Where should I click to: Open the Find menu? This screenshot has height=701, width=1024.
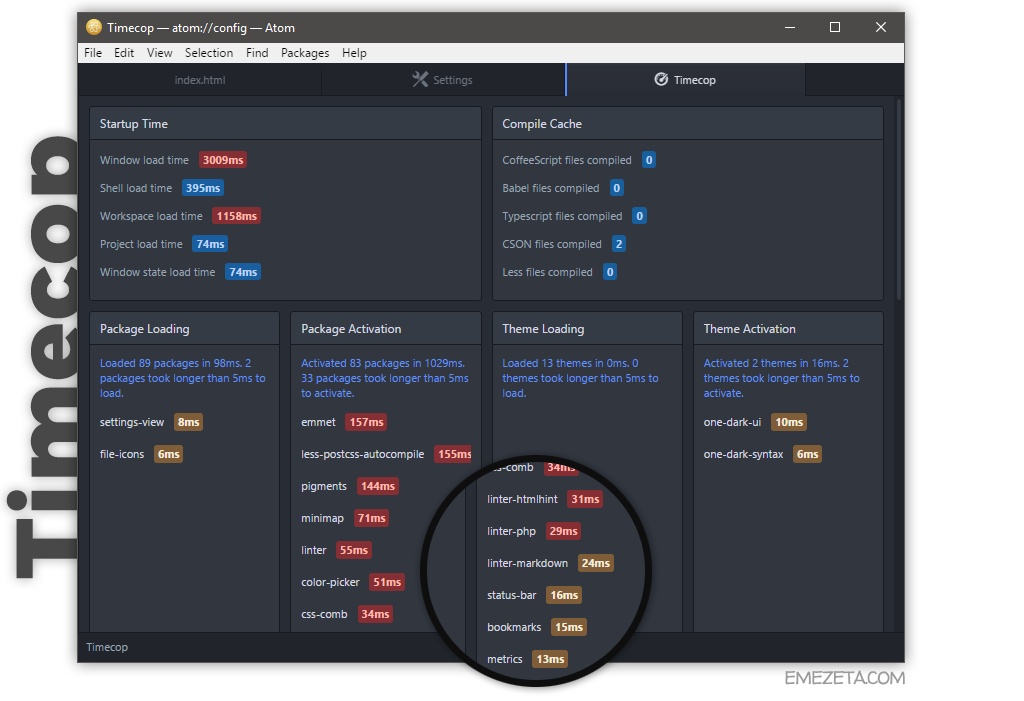coord(257,53)
